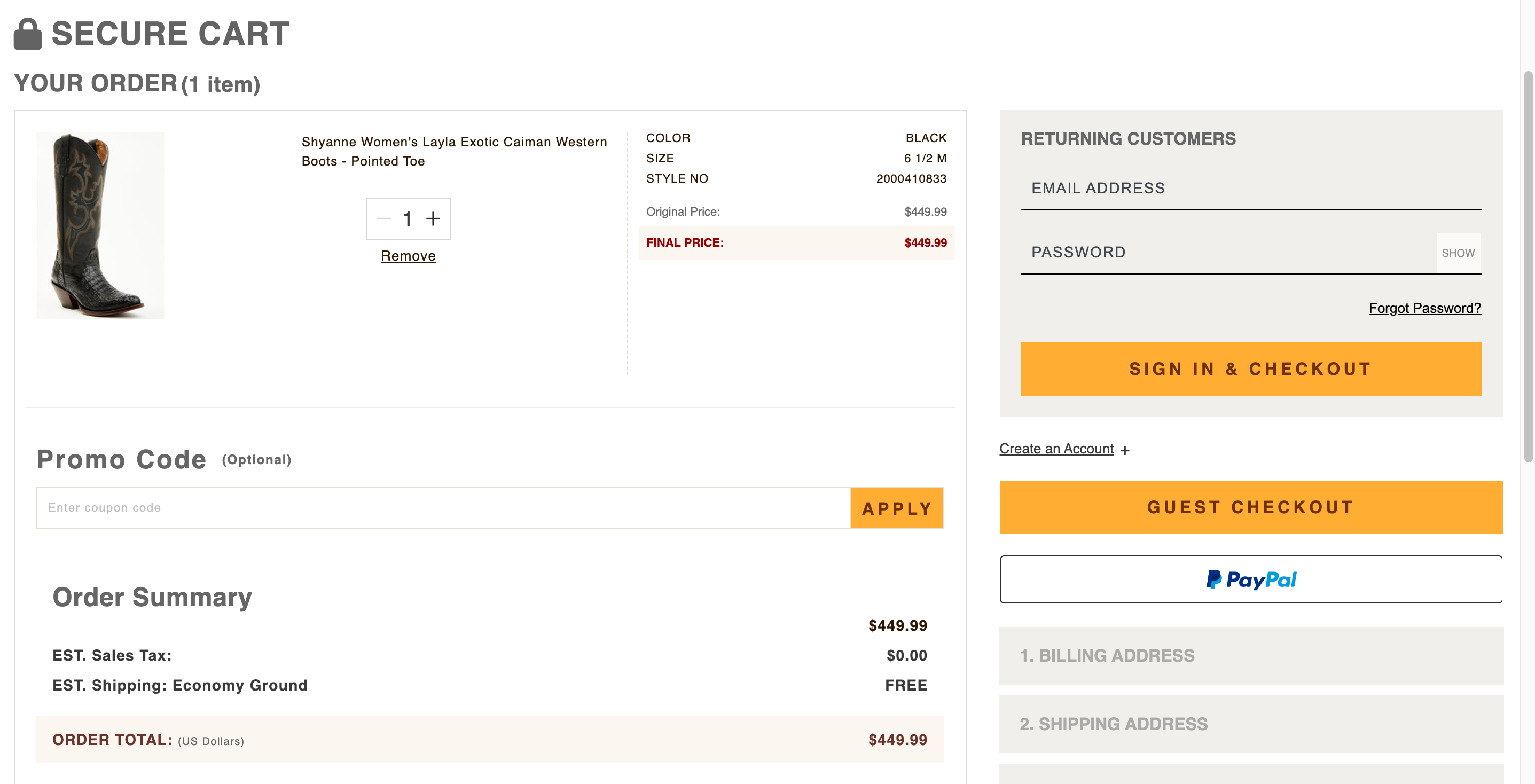Select the Original Price $449.99 value
Viewport: 1535px width, 784px height.
pyautogui.click(x=926, y=212)
